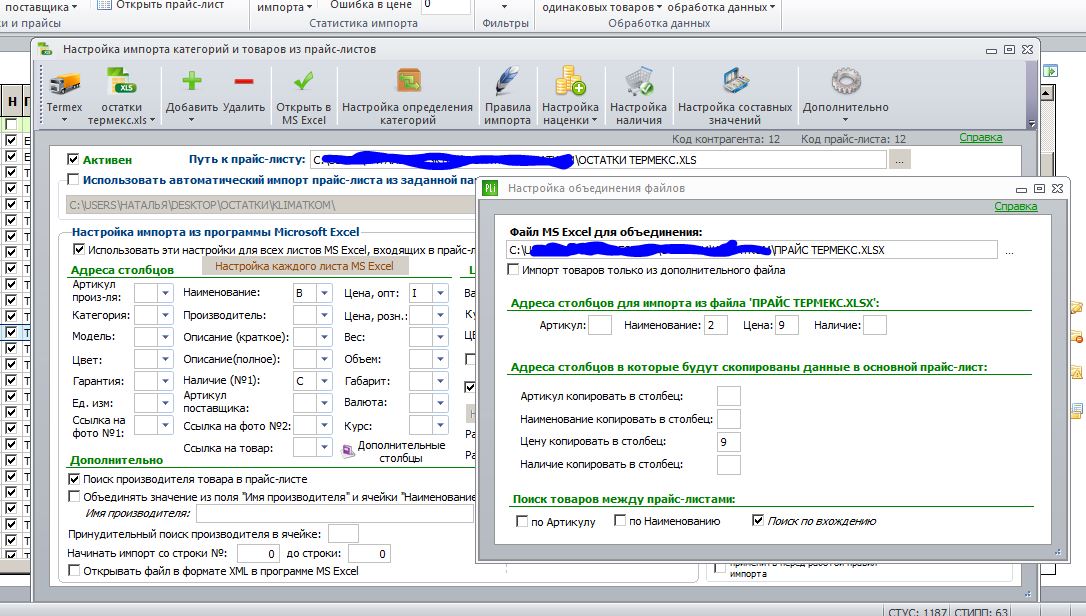
Task: Click the Ошибка в цене value field
Action: [445, 6]
